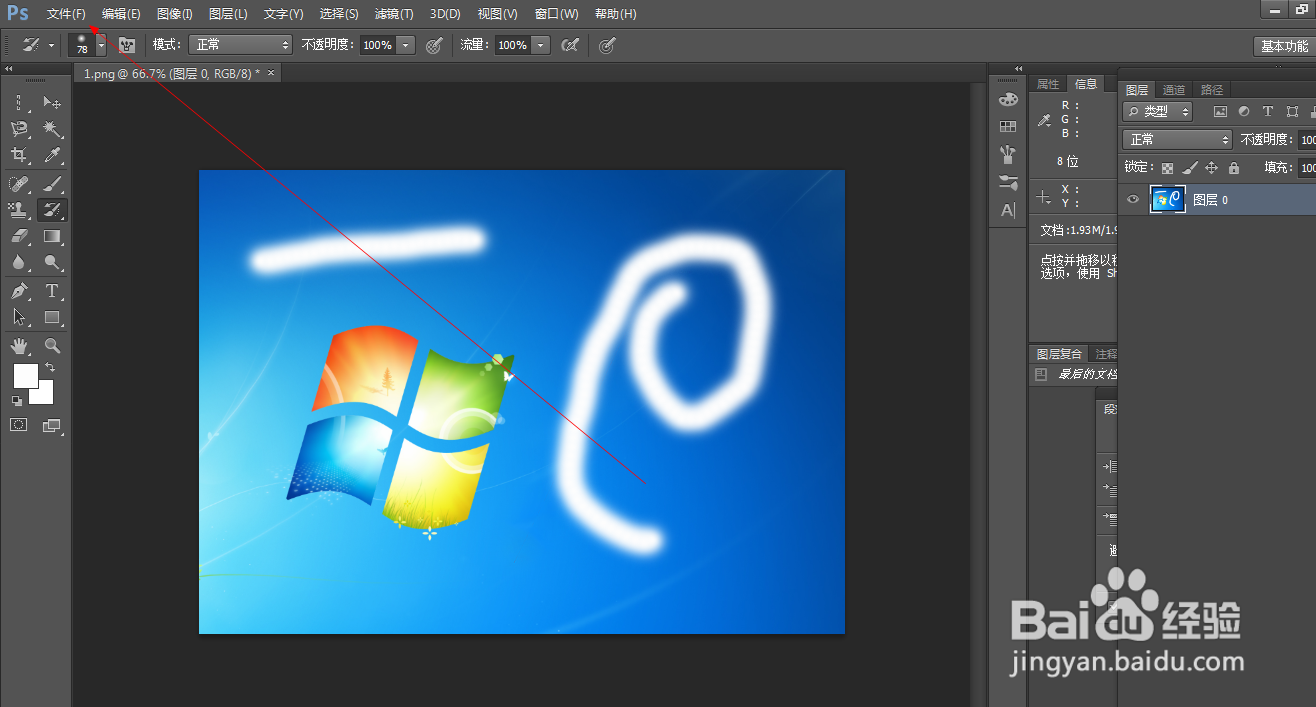This screenshot has width=1316, height=707.
Task: Select the Zoom tool
Action: [x=52, y=345]
